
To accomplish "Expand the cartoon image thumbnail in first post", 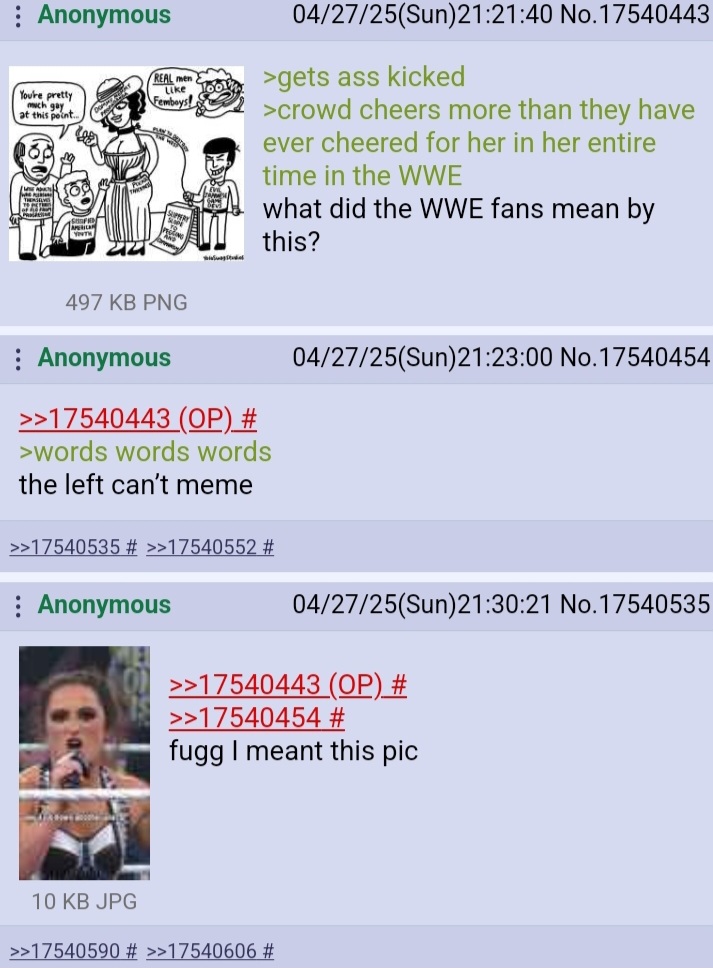I will coord(127,163).
